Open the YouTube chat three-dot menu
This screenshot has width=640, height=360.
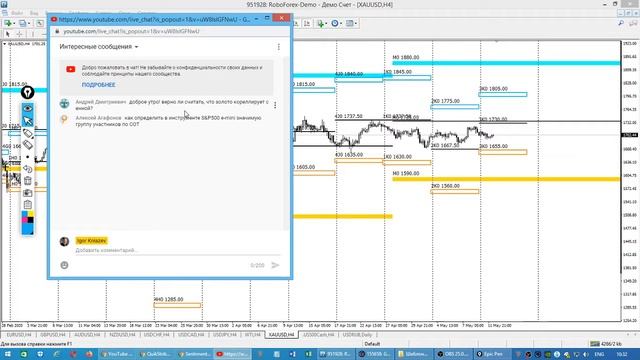point(279,47)
